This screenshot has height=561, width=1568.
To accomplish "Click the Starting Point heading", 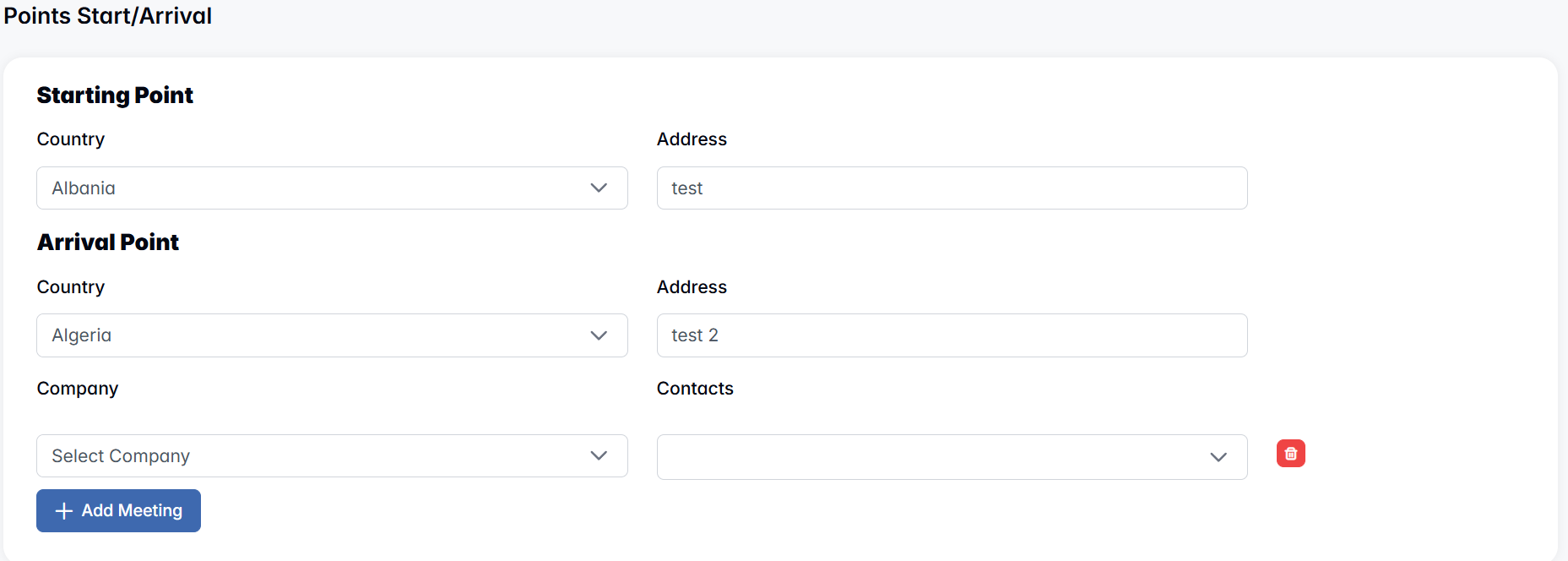I will pyautogui.click(x=115, y=95).
